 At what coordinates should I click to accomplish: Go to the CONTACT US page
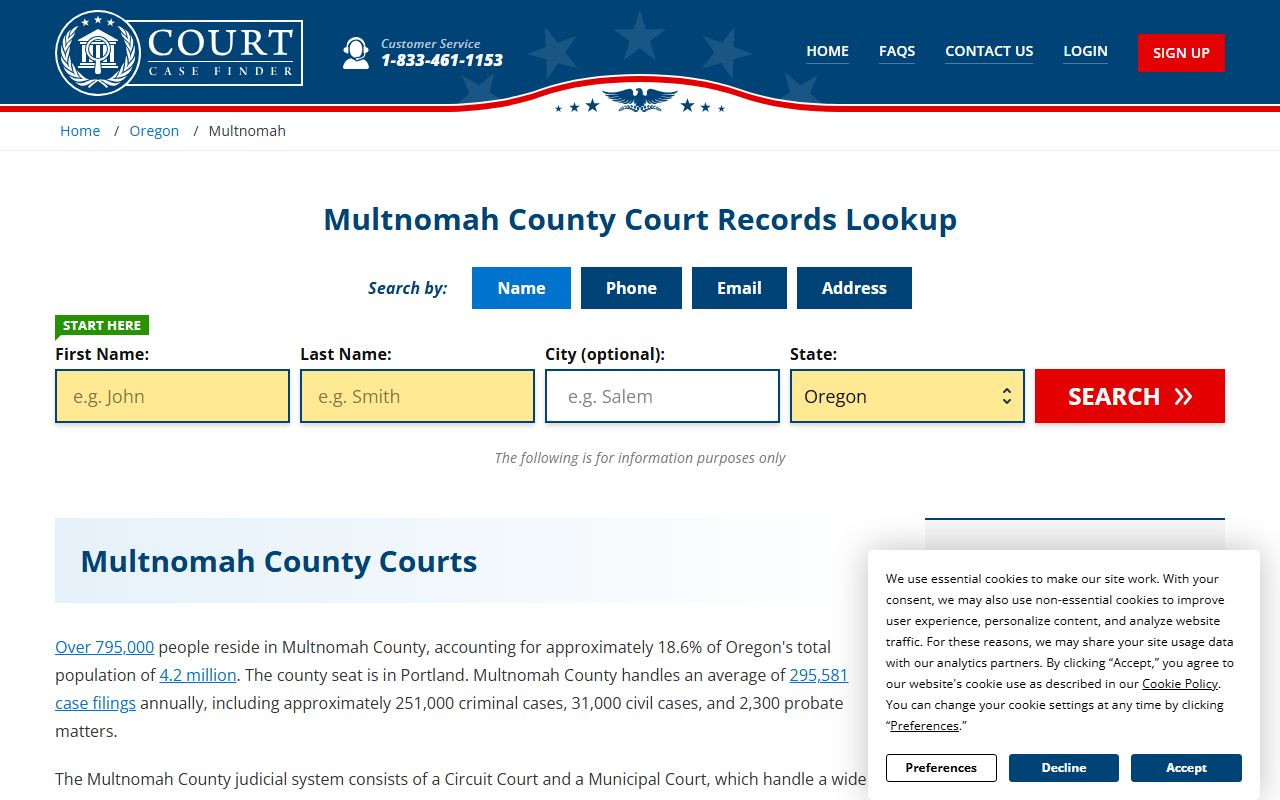(x=989, y=51)
